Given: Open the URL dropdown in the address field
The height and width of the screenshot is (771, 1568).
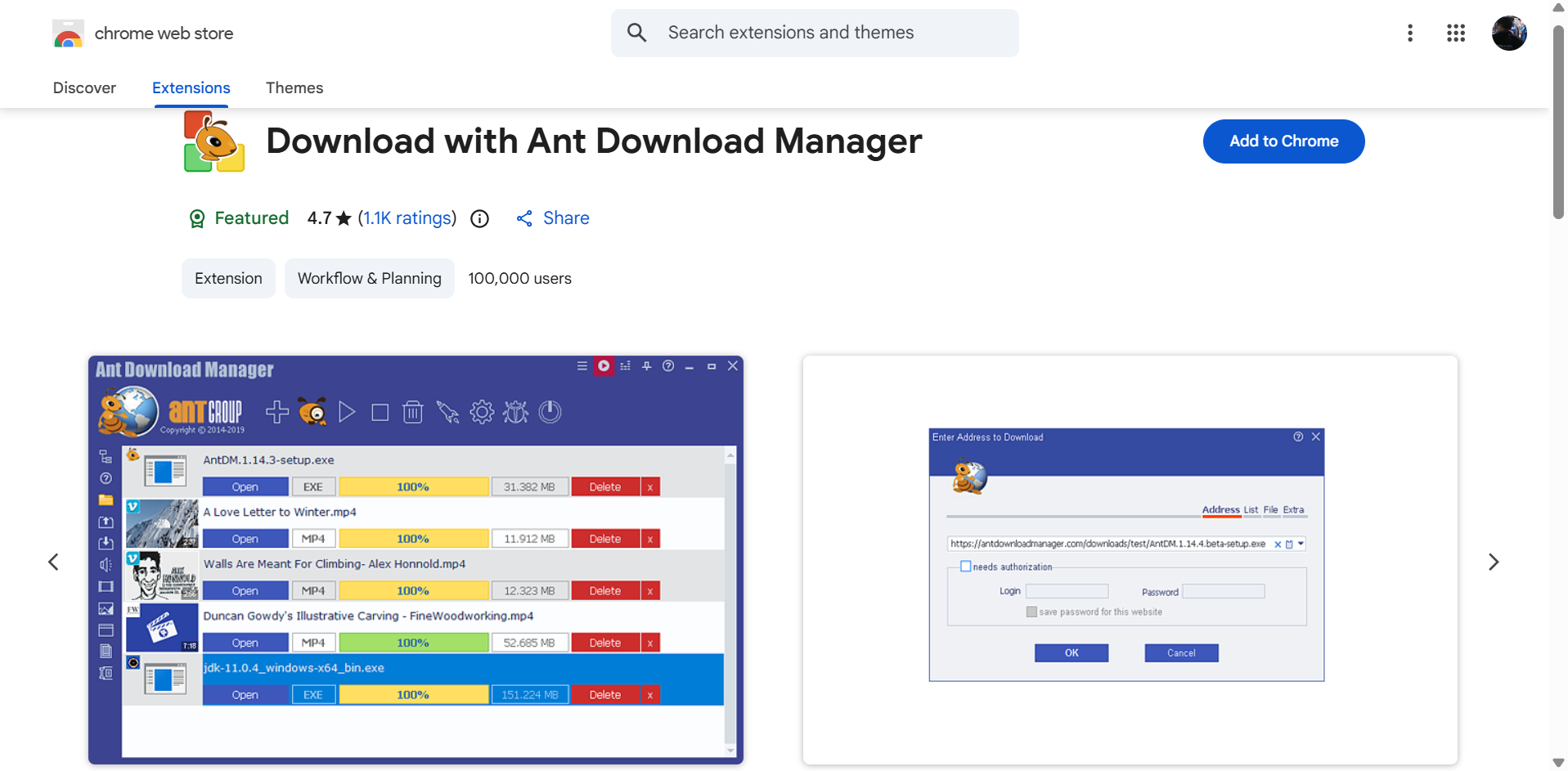Looking at the screenshot, I should [1301, 543].
